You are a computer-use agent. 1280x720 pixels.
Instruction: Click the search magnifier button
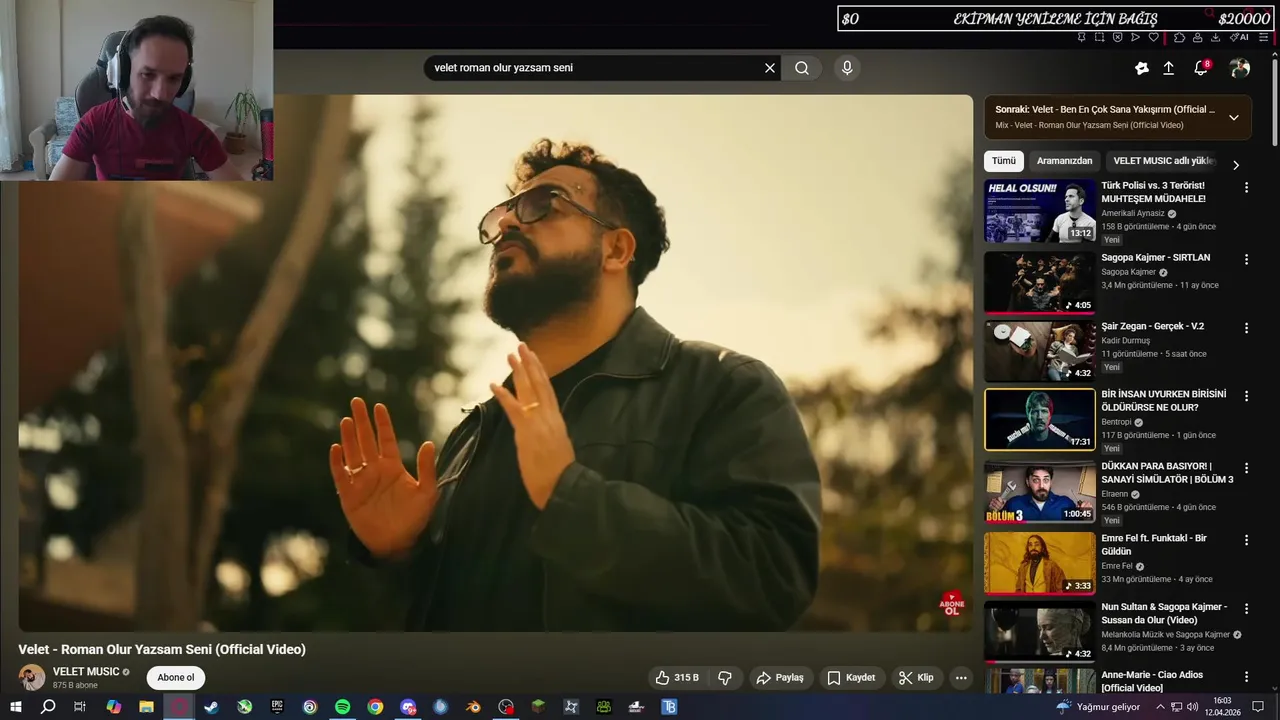(x=802, y=68)
